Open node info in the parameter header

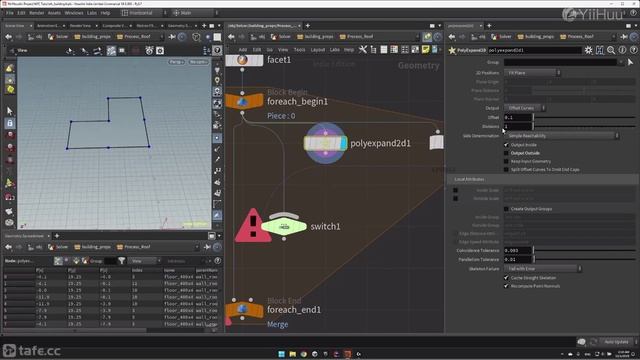(622, 50)
